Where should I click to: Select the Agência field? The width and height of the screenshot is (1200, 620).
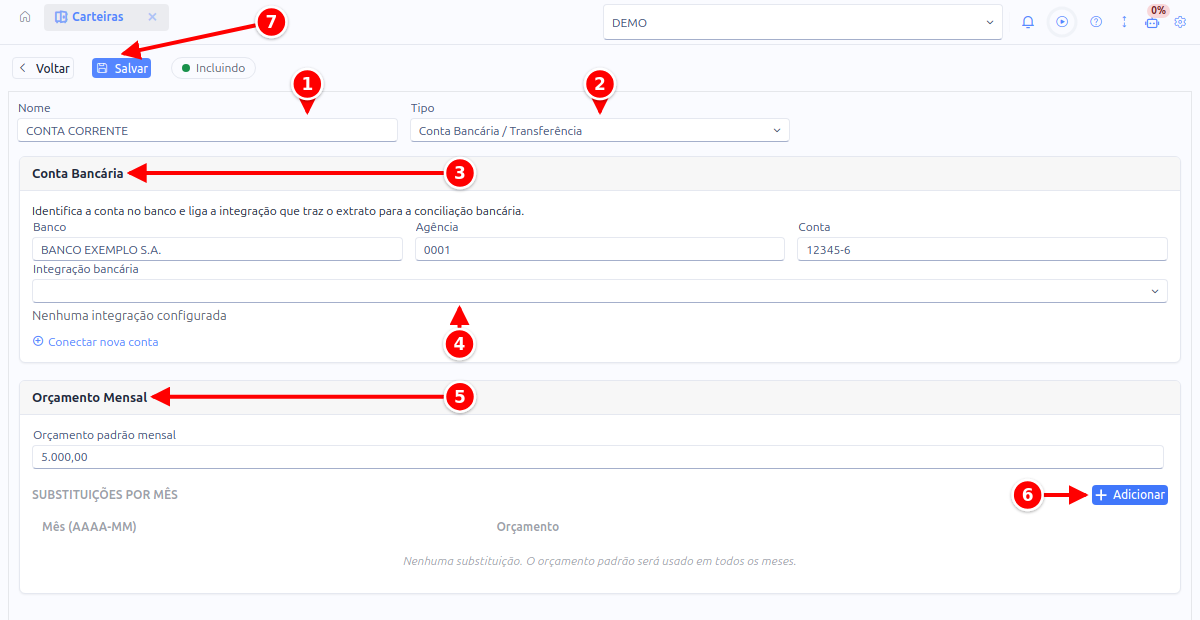tap(600, 249)
